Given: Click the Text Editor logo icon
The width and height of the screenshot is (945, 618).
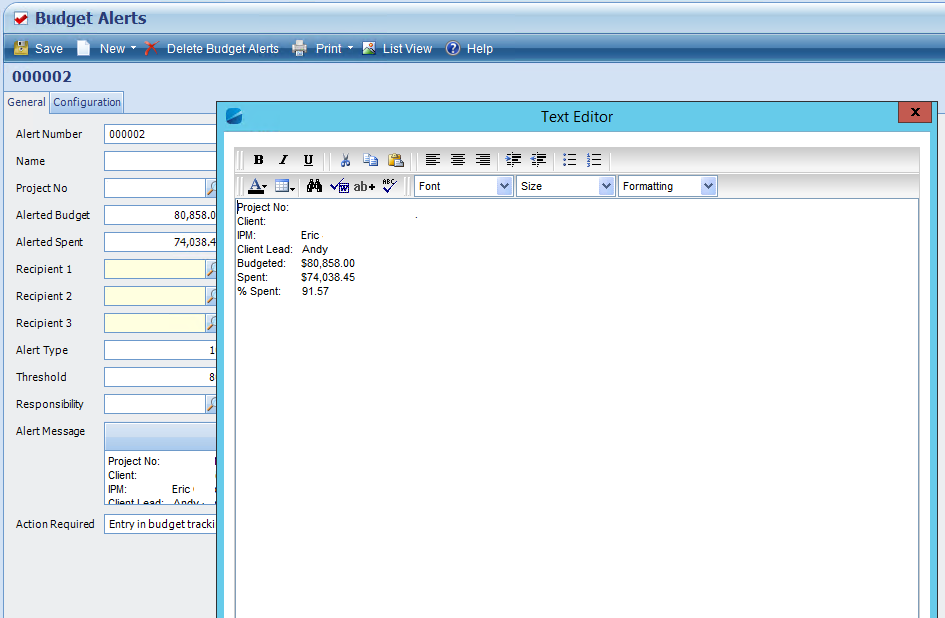Looking at the screenshot, I should (x=234, y=116).
